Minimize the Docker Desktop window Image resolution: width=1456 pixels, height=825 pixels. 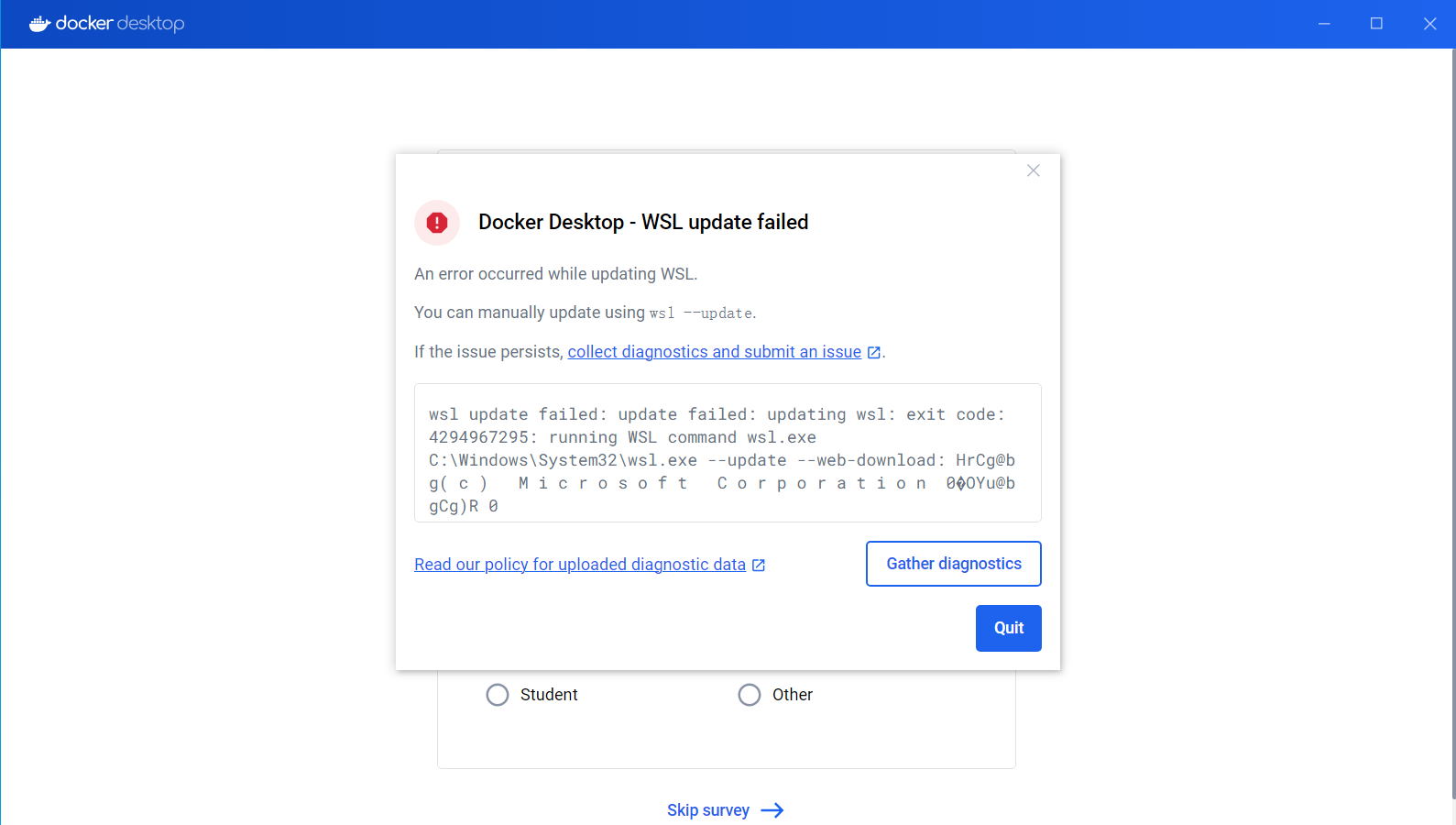1324,24
